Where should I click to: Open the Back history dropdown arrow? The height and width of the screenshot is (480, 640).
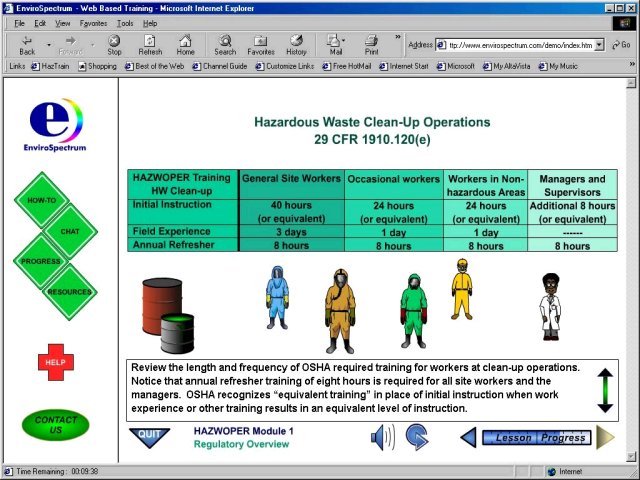coord(49,44)
